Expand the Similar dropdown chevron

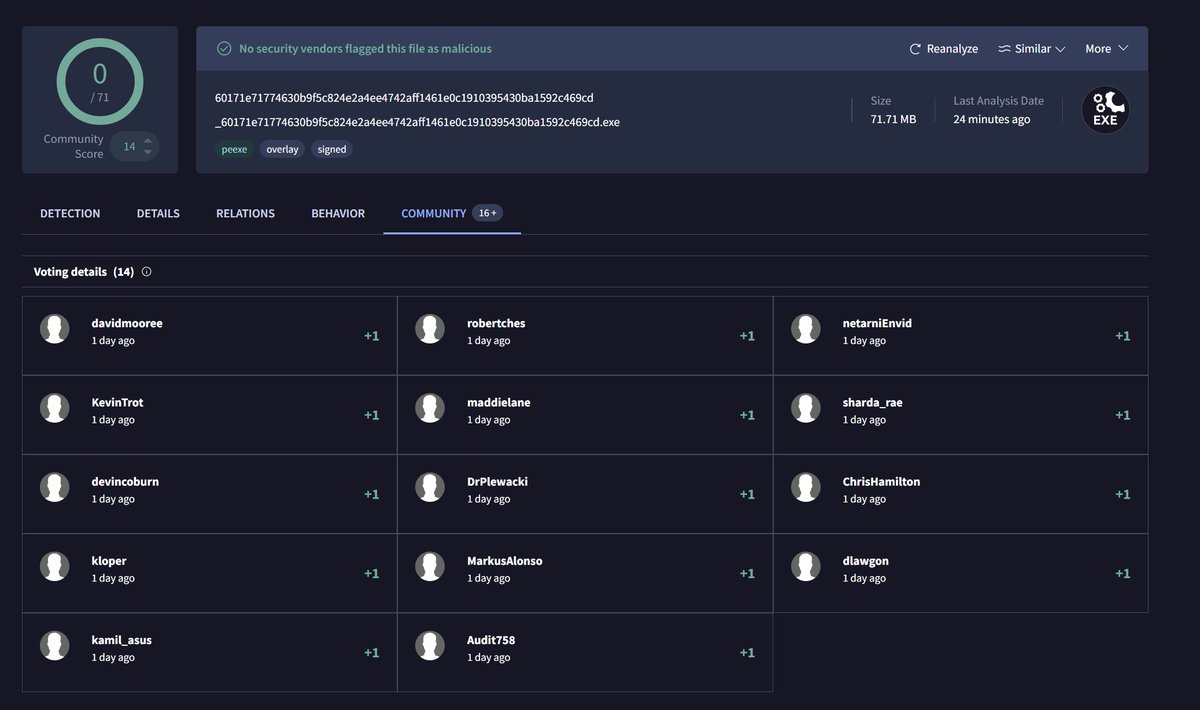point(1060,49)
